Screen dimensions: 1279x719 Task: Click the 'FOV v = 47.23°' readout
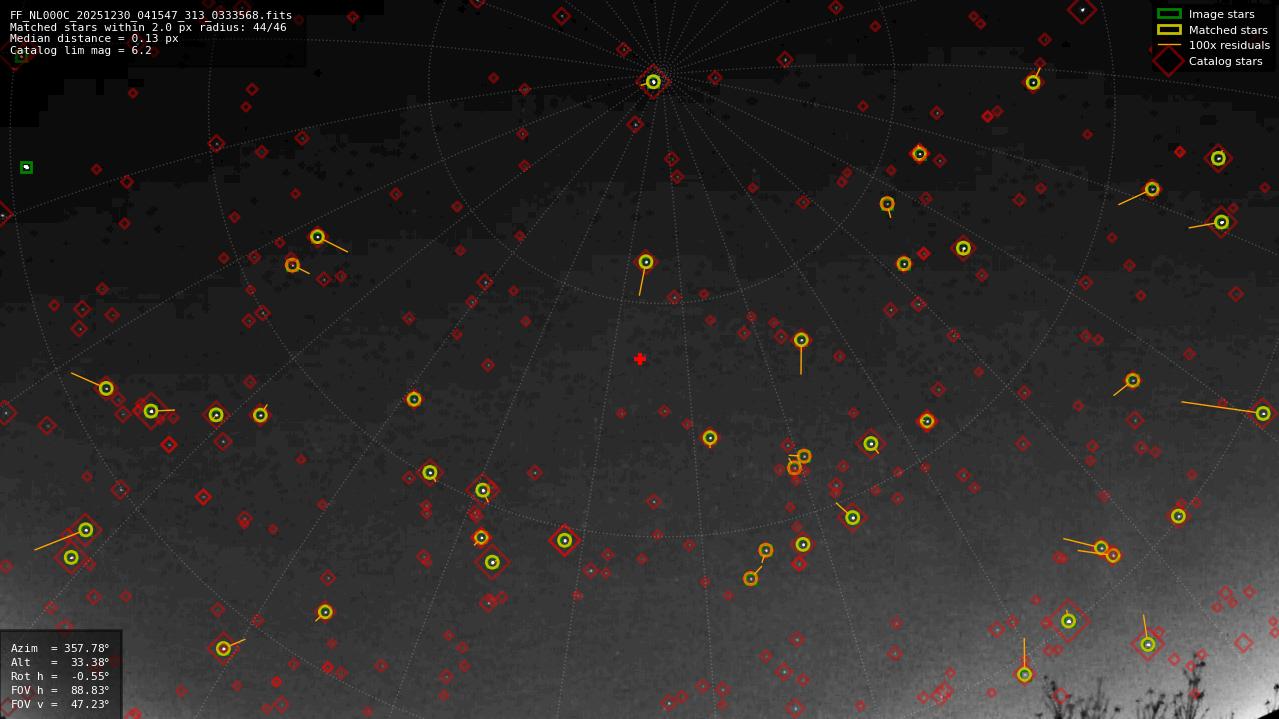60,704
